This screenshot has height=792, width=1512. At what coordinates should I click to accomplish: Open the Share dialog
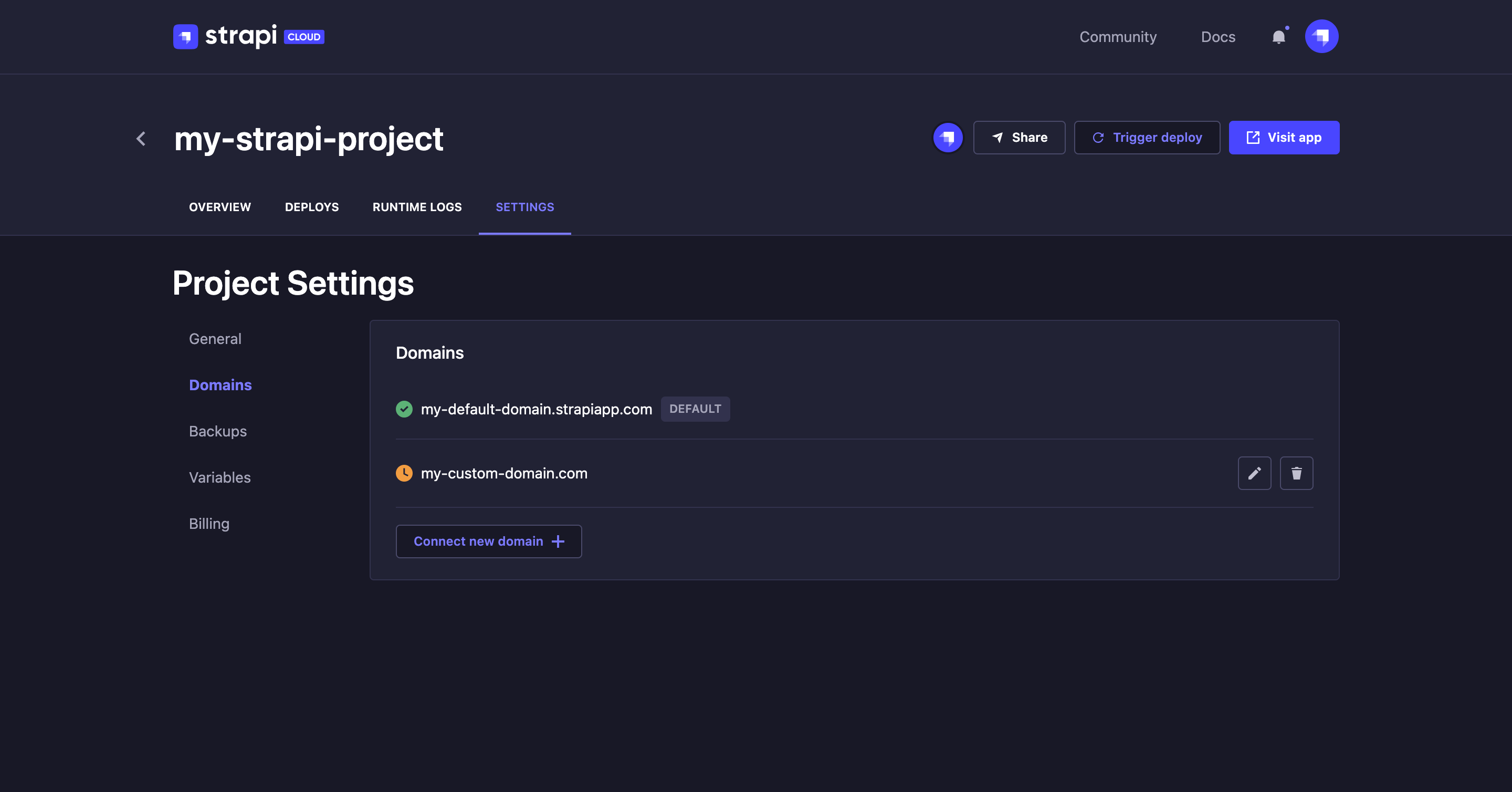1020,137
